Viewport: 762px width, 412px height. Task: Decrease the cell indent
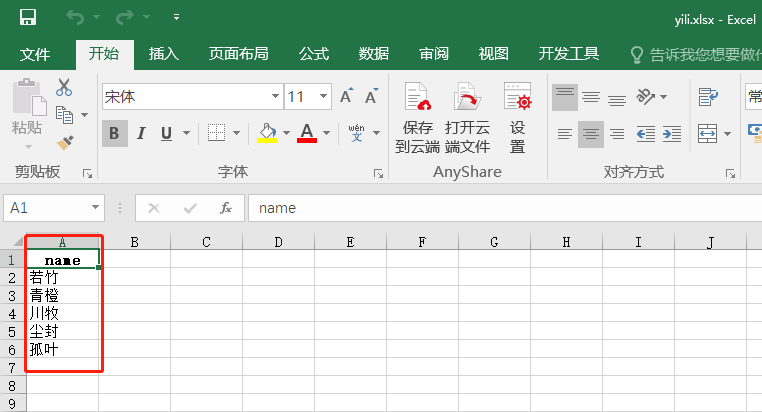pyautogui.click(x=645, y=134)
